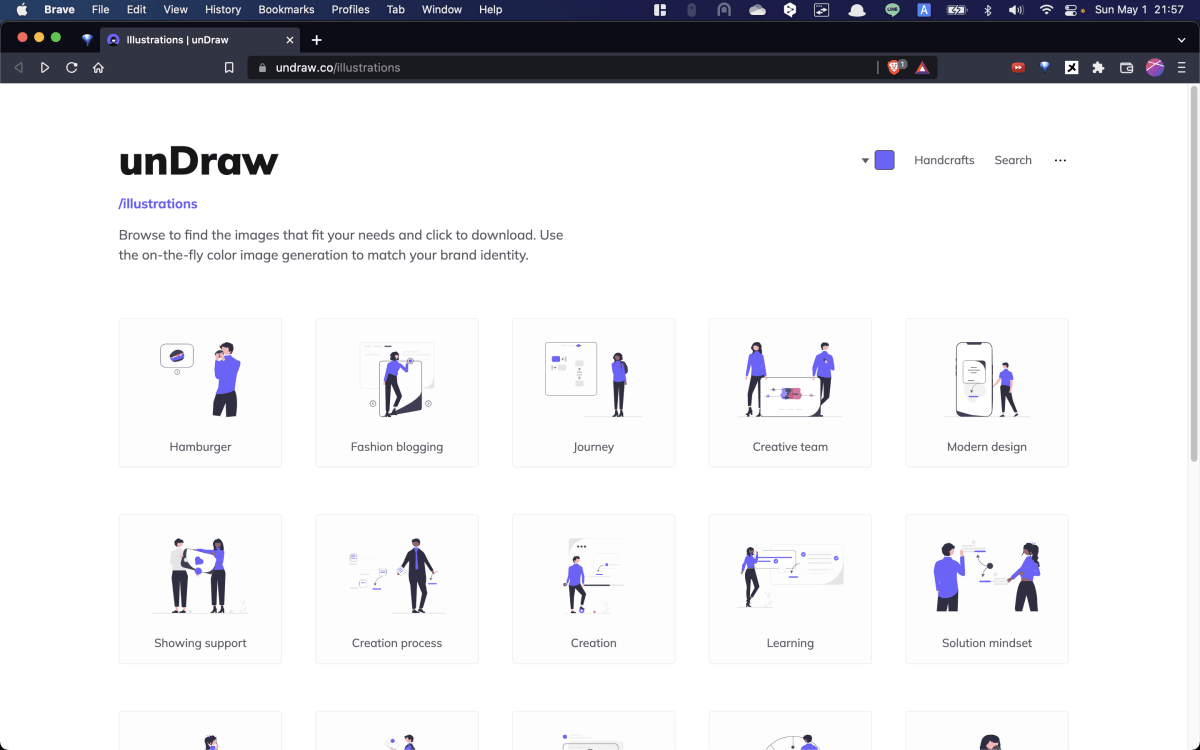Open the Brave Wallet icon

coord(1126,68)
